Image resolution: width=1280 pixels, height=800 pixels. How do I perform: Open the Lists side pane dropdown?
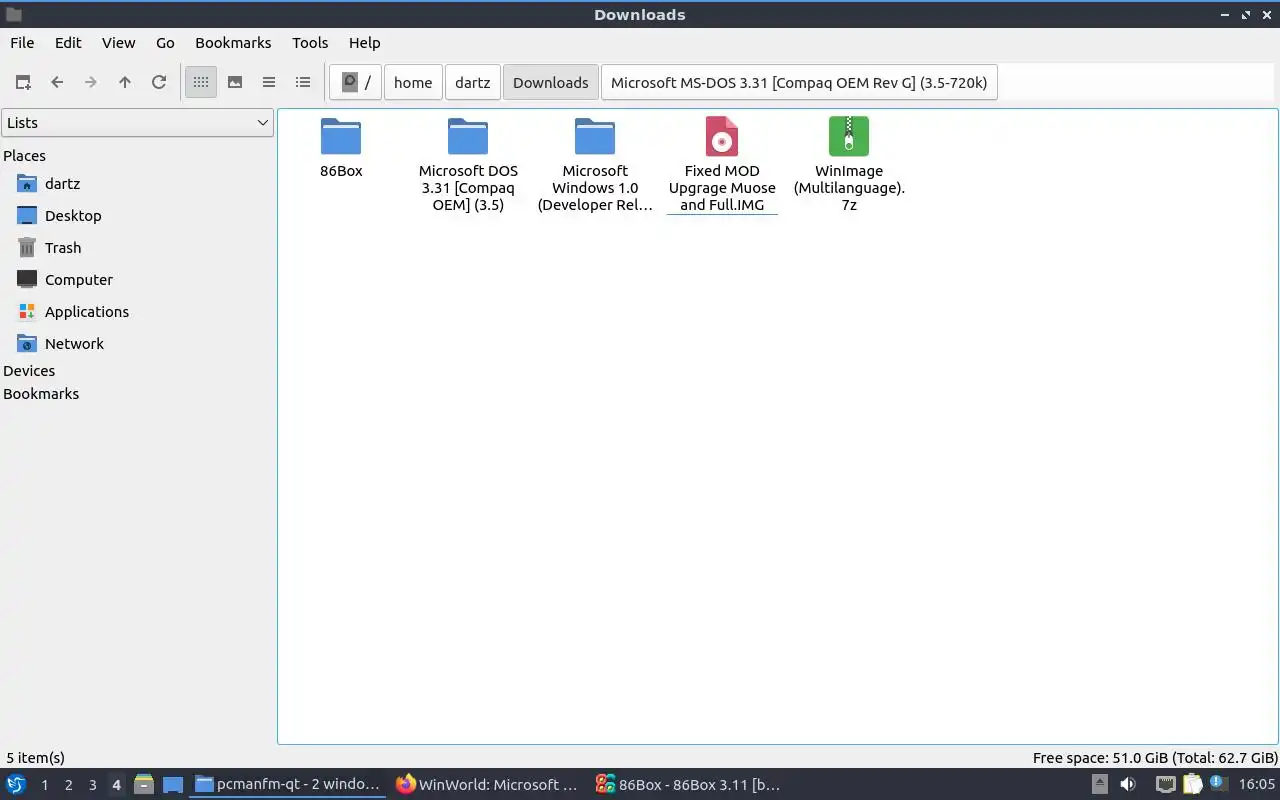tap(137, 123)
